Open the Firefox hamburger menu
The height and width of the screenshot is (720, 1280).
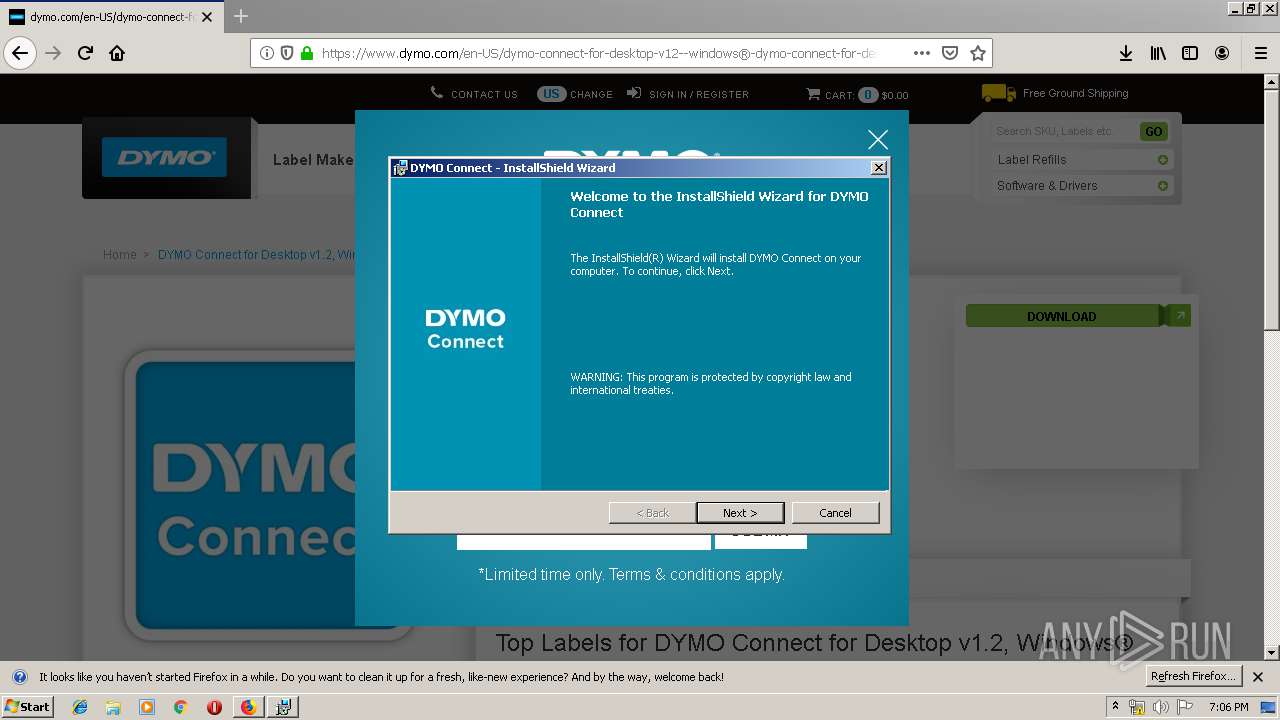click(1260, 53)
